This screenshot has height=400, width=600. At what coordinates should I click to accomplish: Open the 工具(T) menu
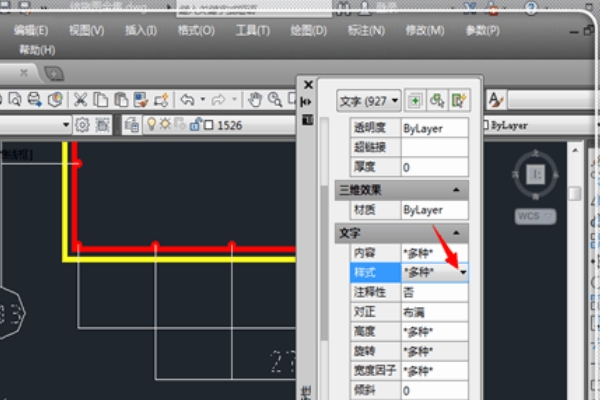(x=253, y=31)
